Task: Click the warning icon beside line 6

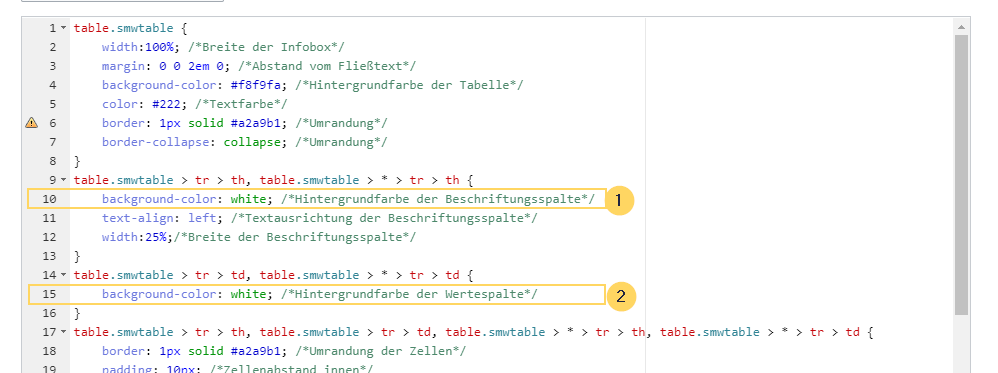Action: [31, 123]
